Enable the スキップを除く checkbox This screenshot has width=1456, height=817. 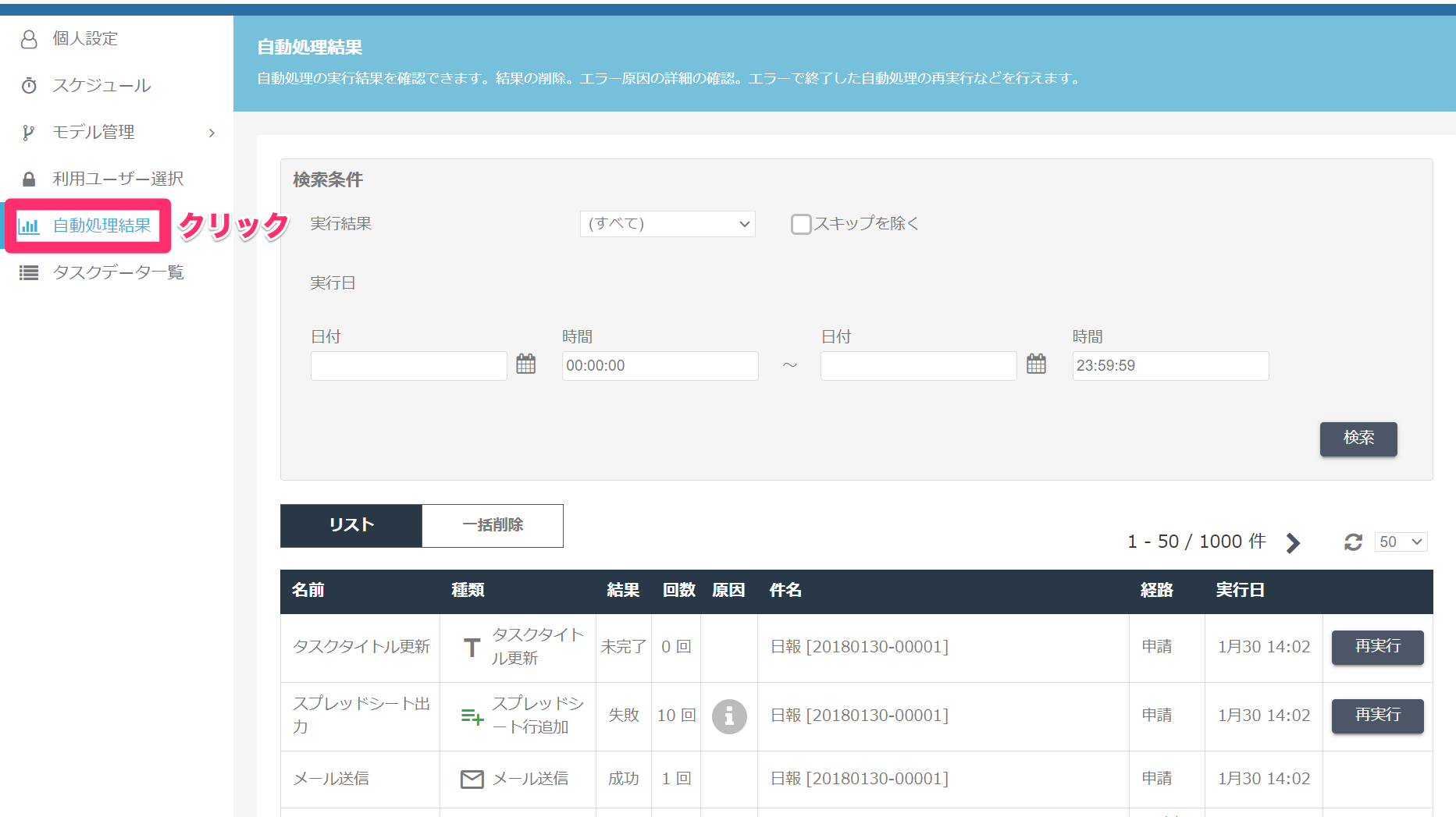pos(801,224)
